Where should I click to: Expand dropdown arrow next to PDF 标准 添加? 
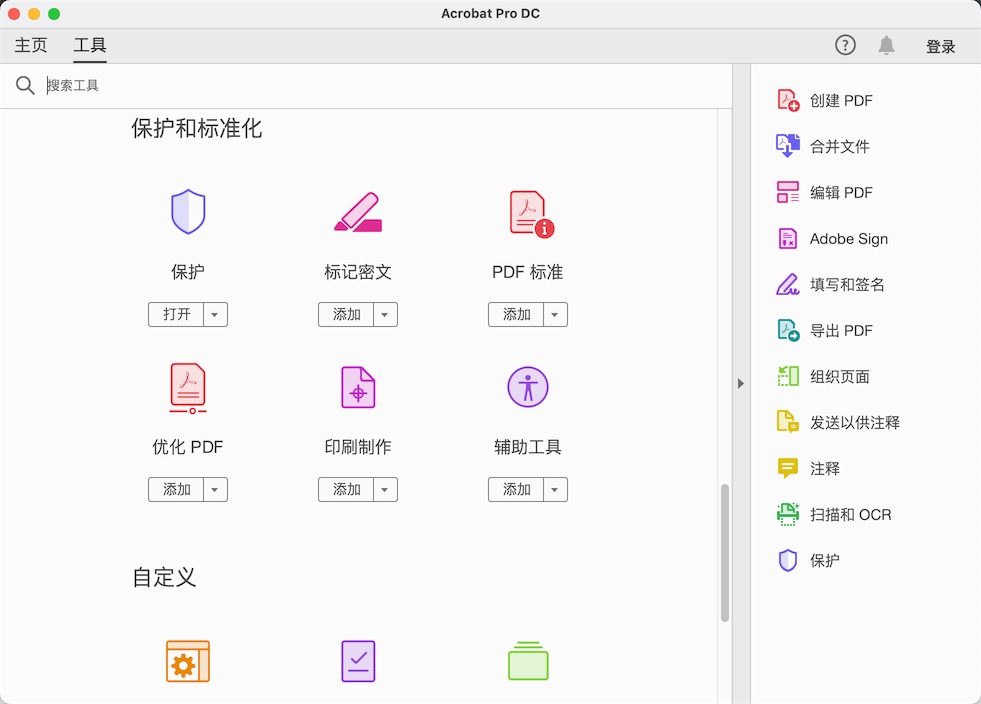pos(555,314)
